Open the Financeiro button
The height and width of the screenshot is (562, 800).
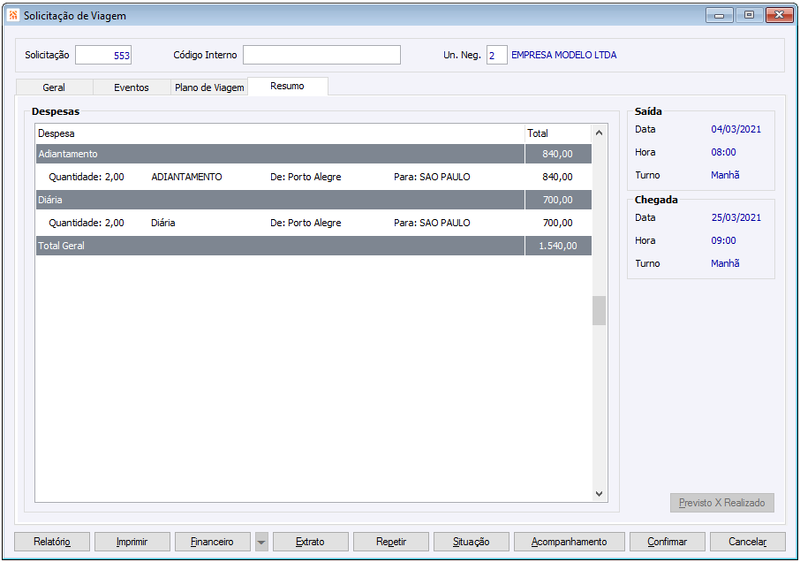click(212, 542)
